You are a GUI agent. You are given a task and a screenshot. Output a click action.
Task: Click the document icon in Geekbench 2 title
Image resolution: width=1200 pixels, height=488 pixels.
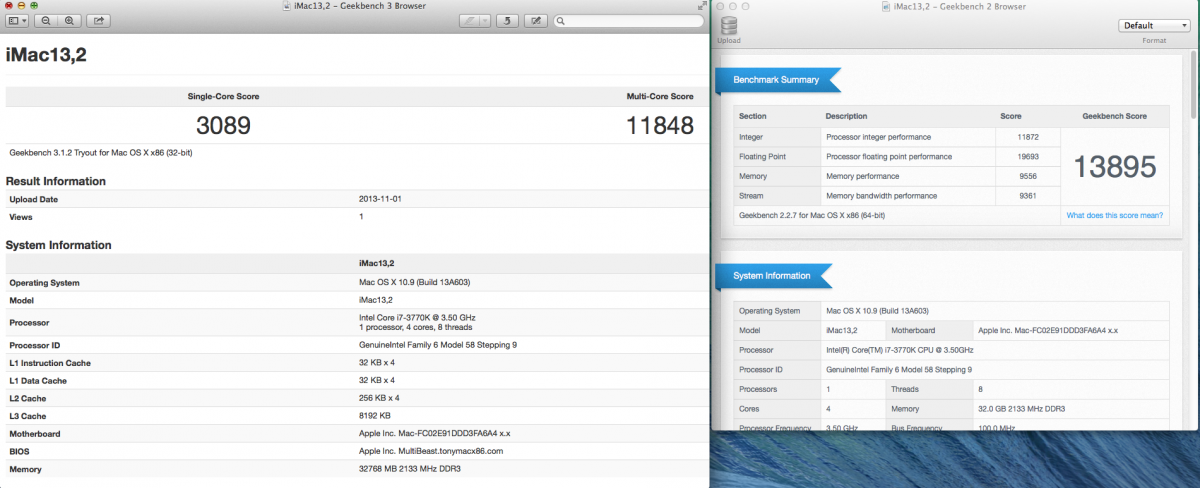[886, 6]
